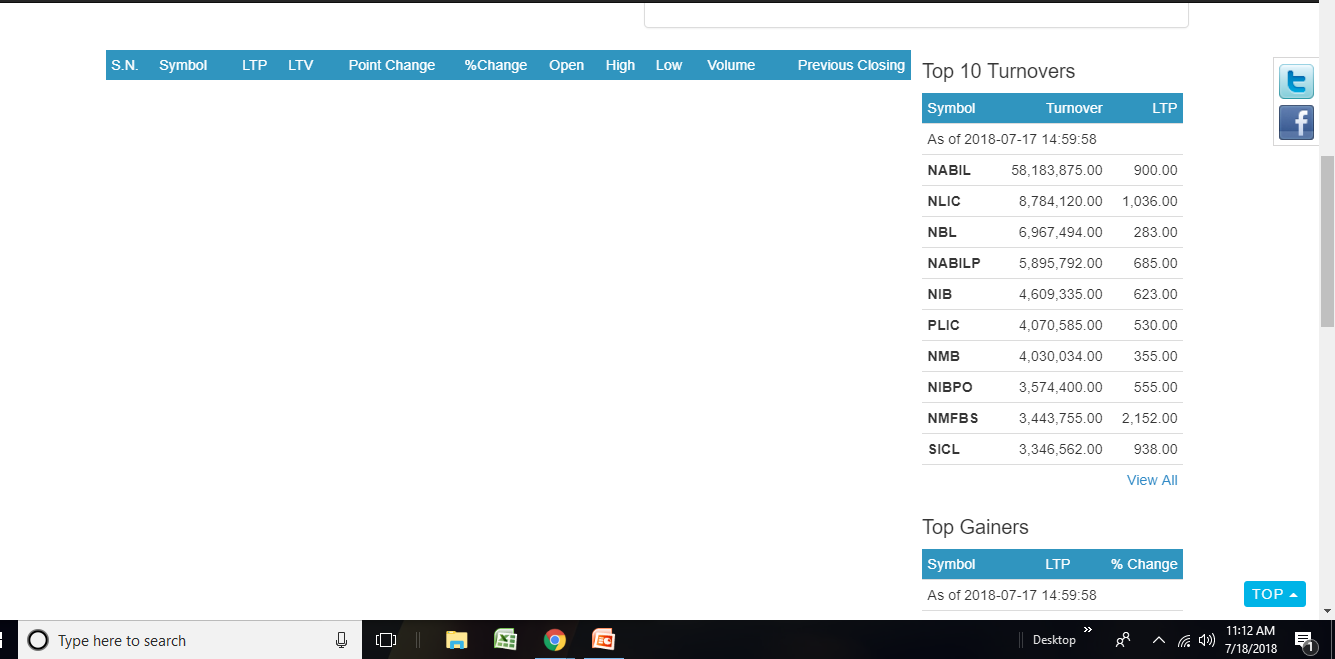Image resolution: width=1335 pixels, height=659 pixels.
Task: Open Excel from the taskbar
Action: pyautogui.click(x=505, y=640)
